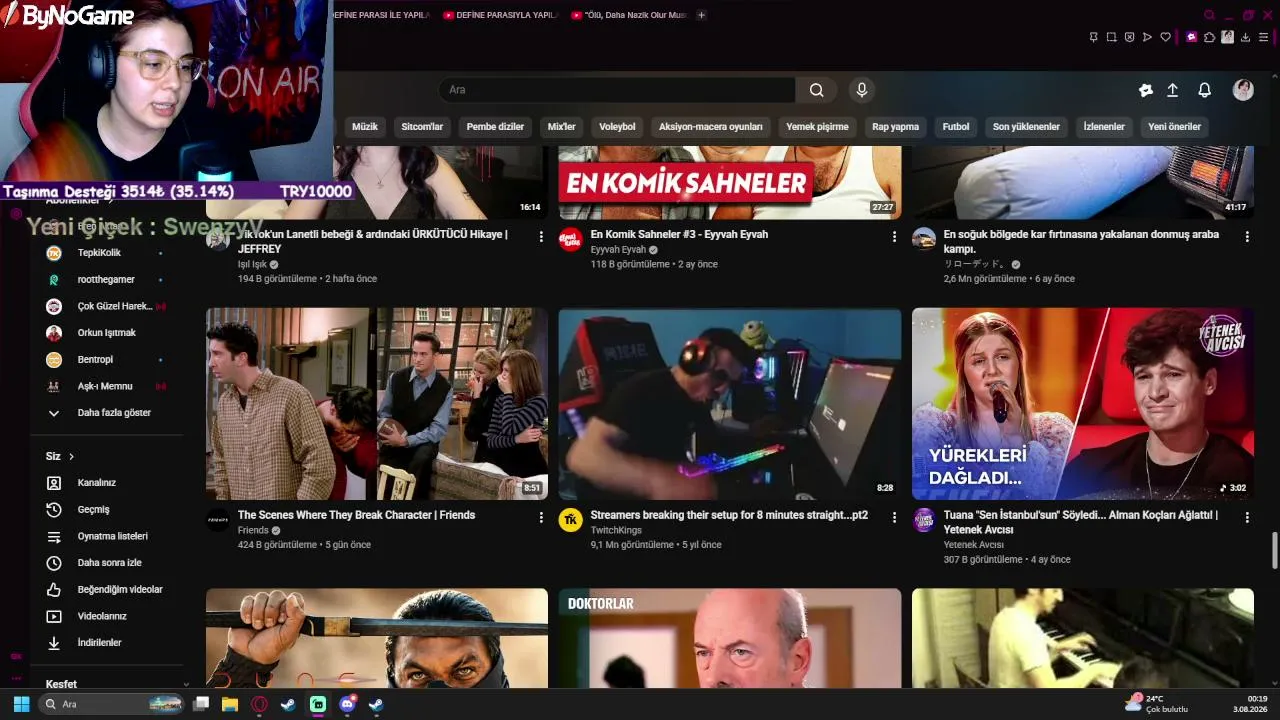
Task: Expand the Siz section chevron
Action: [x=72, y=457]
